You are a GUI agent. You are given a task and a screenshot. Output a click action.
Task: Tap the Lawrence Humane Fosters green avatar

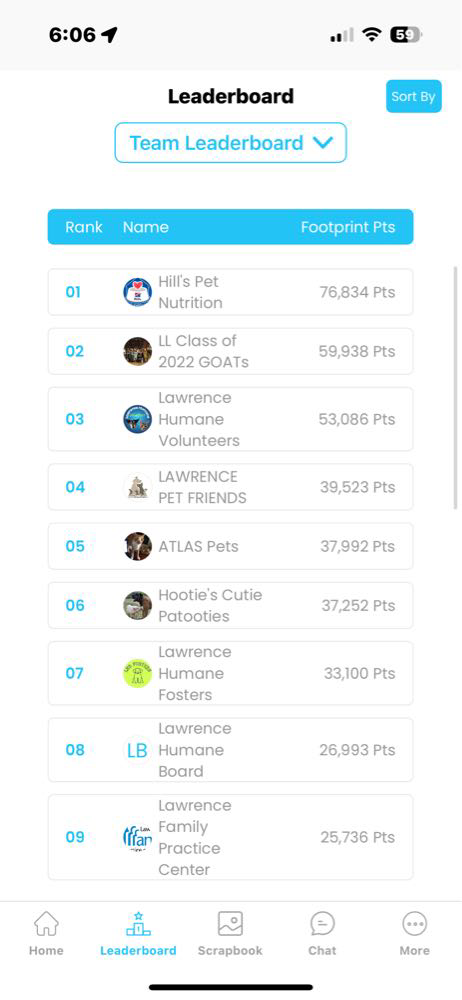[x=137, y=673]
